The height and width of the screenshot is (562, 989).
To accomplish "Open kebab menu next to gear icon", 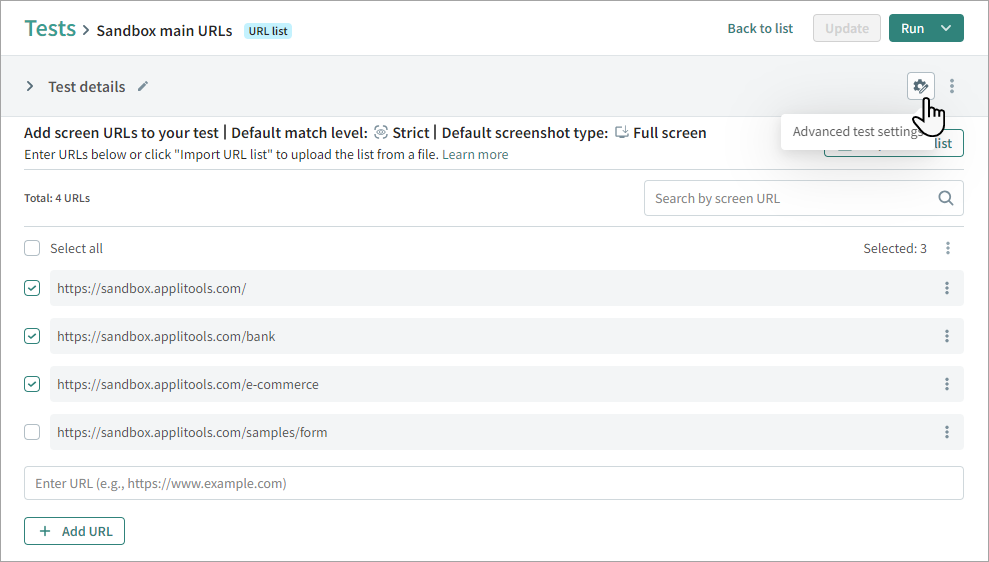I will (952, 86).
